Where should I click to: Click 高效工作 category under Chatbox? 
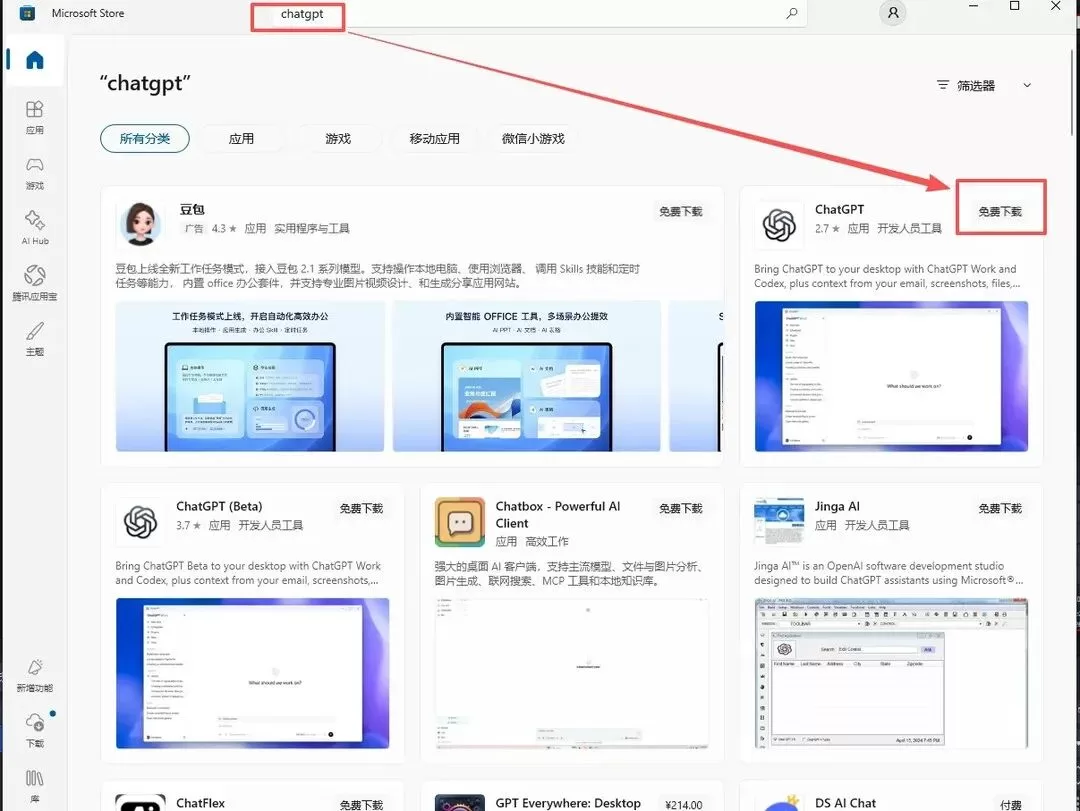pyautogui.click(x=547, y=542)
